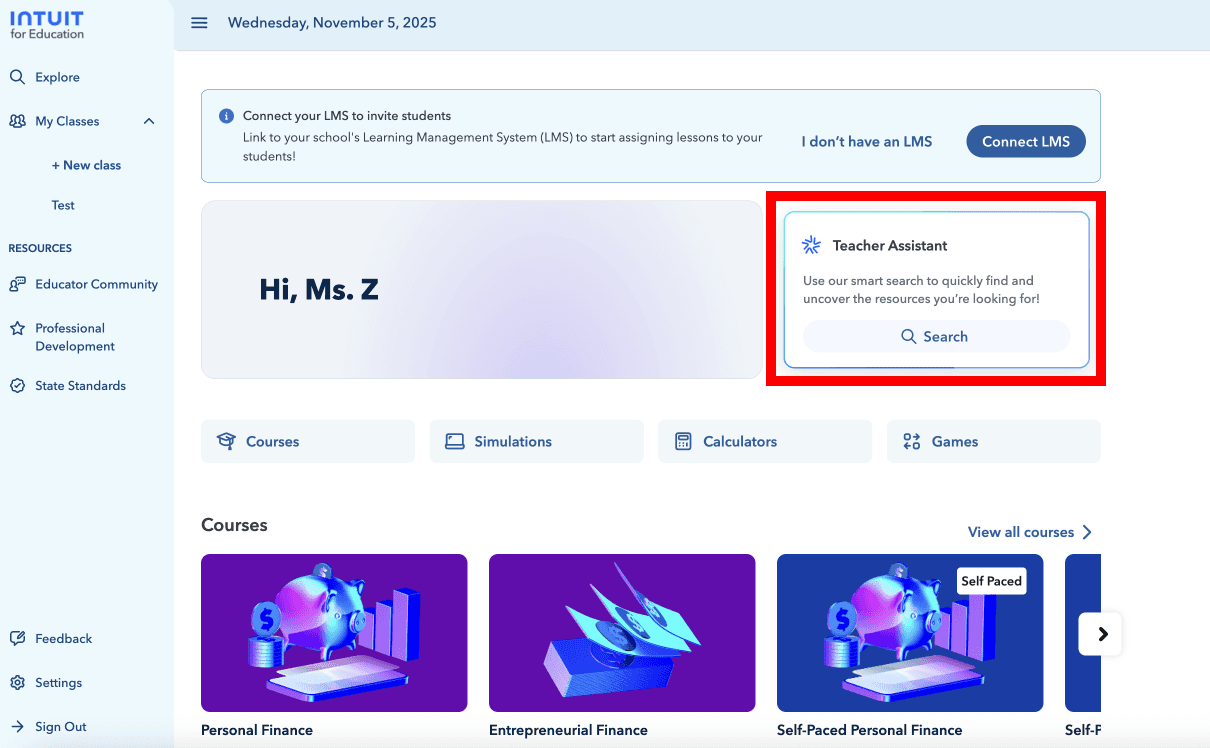Click the Courses graduation cap icon
The width and height of the screenshot is (1210, 748).
pyautogui.click(x=228, y=440)
